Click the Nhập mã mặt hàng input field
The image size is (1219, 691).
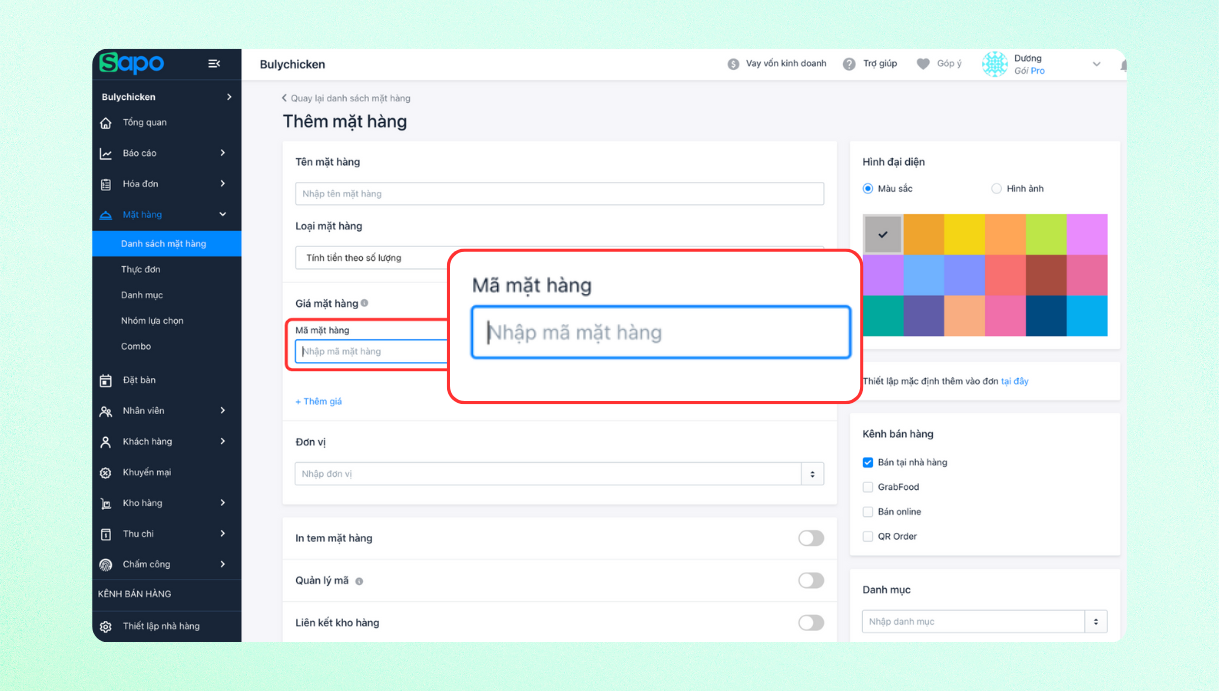661,333
